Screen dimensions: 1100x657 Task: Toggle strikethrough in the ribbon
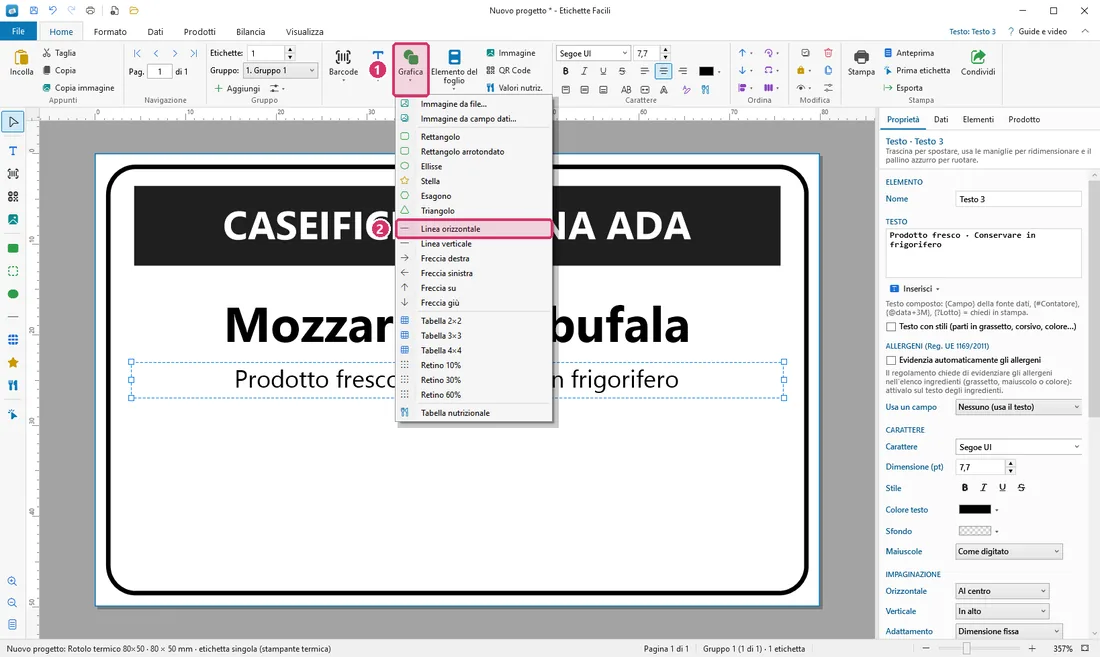pos(622,71)
